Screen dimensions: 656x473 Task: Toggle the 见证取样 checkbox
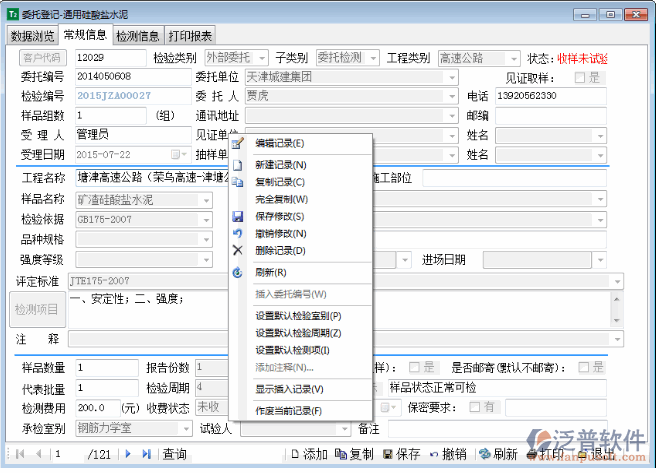tap(581, 77)
